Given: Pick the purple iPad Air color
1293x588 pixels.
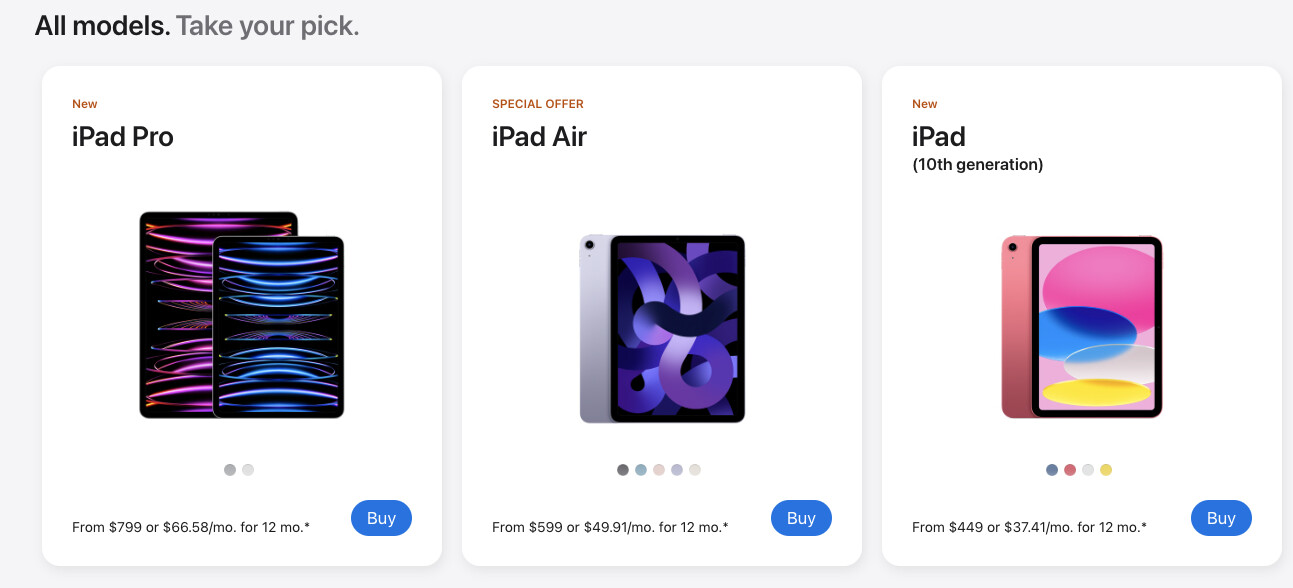Looking at the screenshot, I should point(677,470).
